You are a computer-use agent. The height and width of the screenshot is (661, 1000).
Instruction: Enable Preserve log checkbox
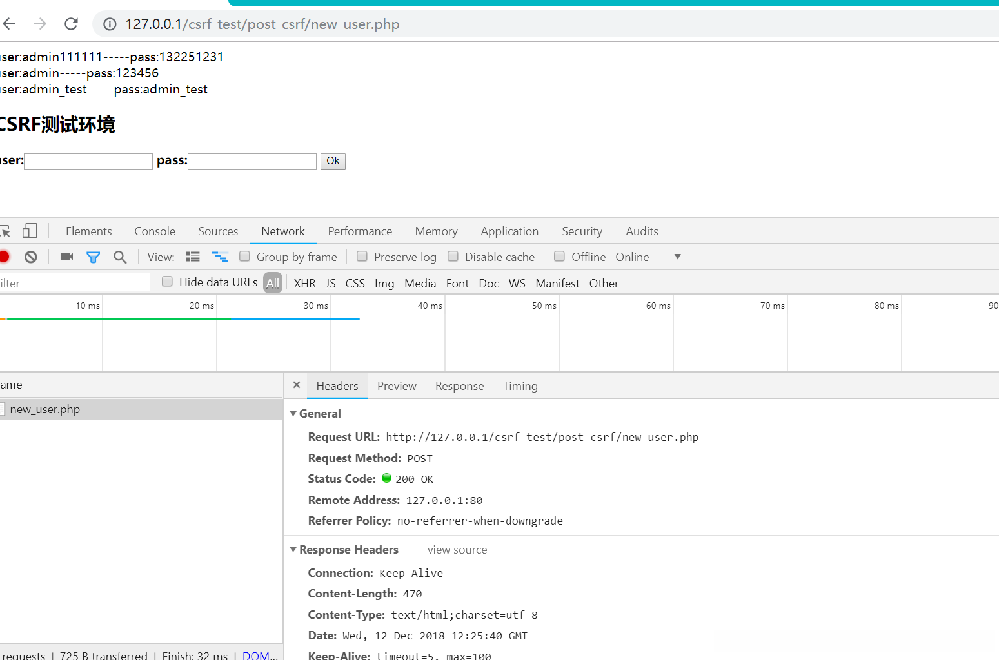coord(362,256)
